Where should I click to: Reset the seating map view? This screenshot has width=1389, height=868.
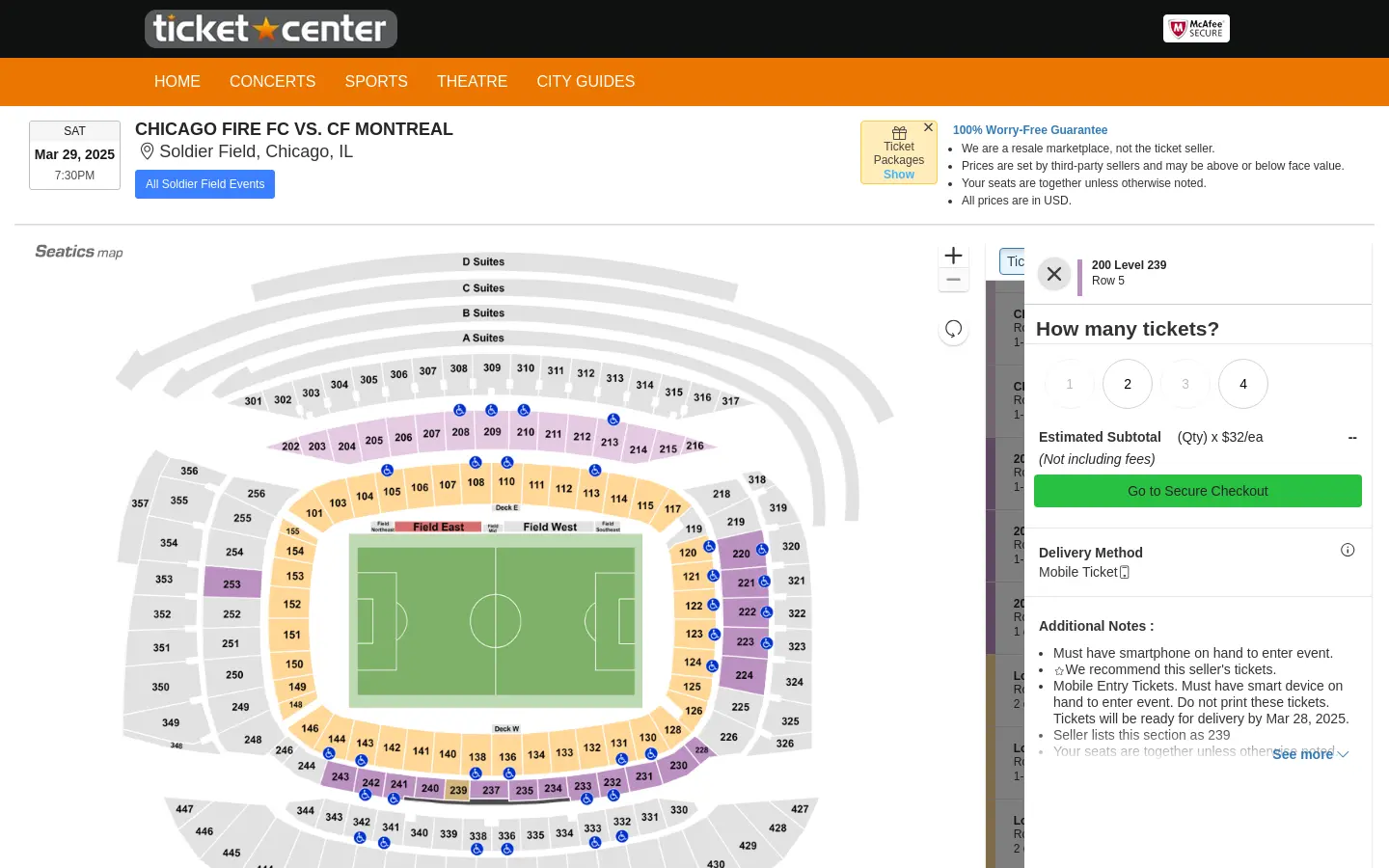pos(953,329)
